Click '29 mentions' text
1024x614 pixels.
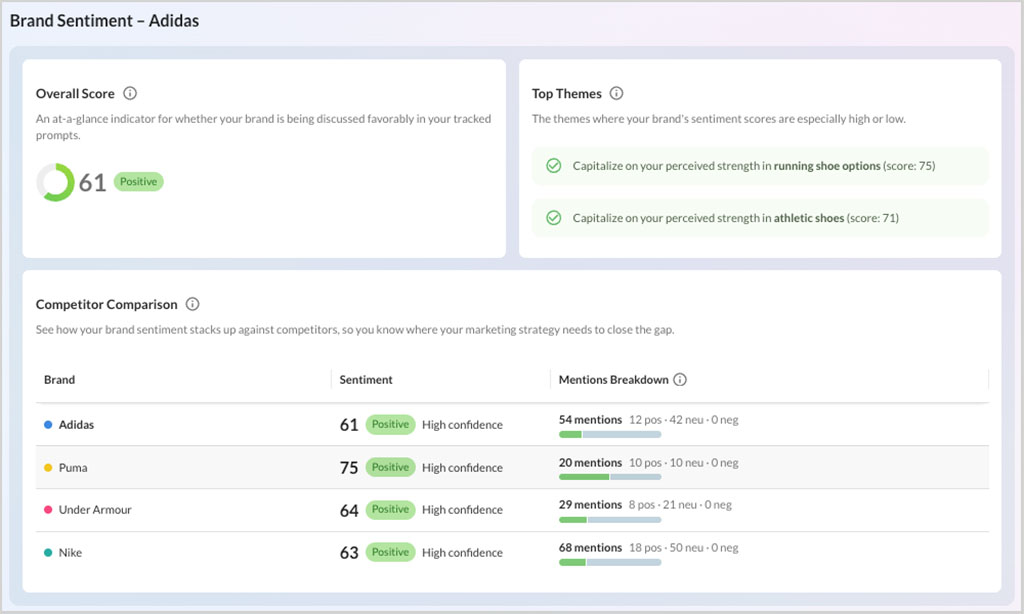[590, 504]
